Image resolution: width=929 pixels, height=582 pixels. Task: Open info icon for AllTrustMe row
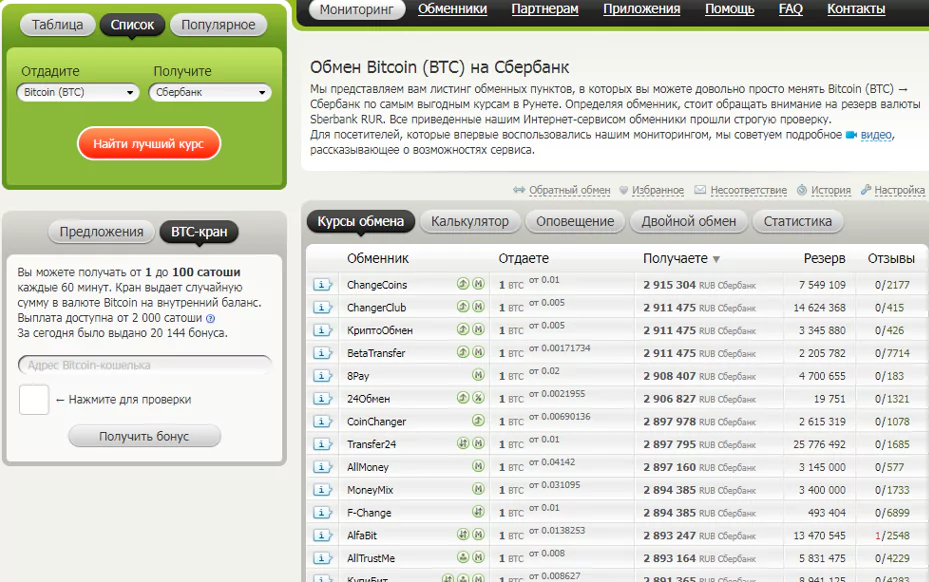click(x=323, y=558)
